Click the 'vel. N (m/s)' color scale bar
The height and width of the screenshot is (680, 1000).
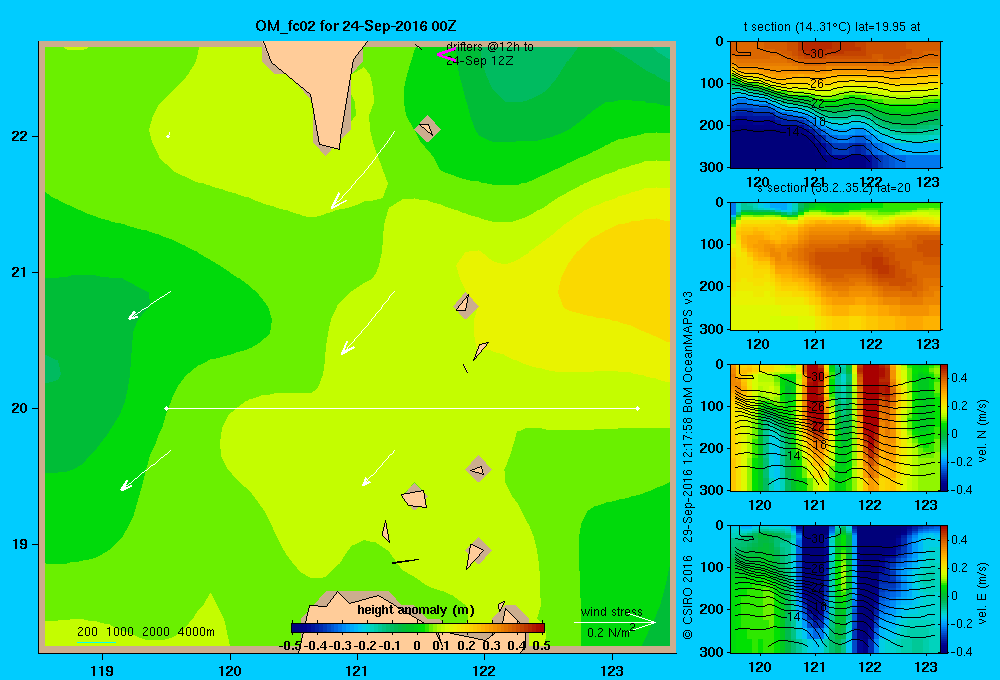tap(945, 427)
